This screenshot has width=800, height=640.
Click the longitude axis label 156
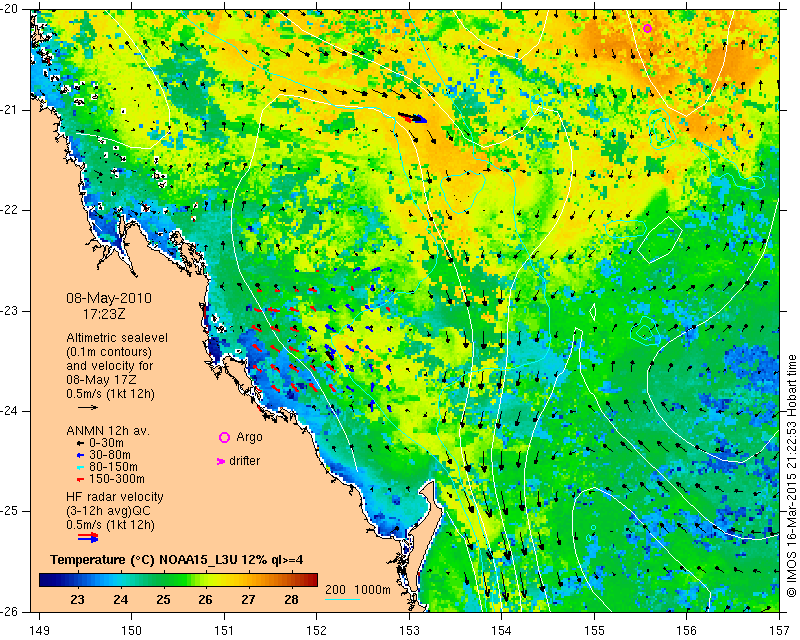pos(687,631)
